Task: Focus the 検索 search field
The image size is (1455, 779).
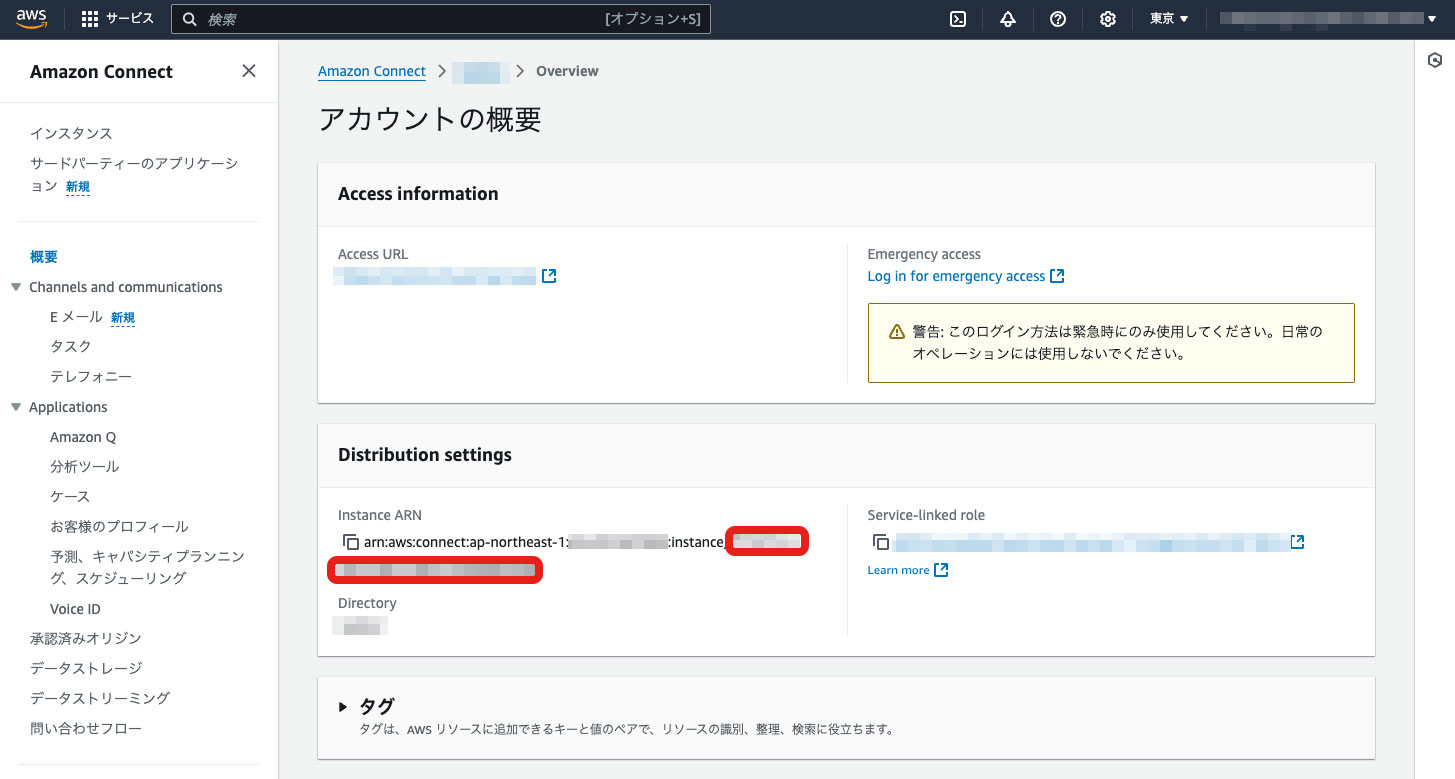Action: 441,19
